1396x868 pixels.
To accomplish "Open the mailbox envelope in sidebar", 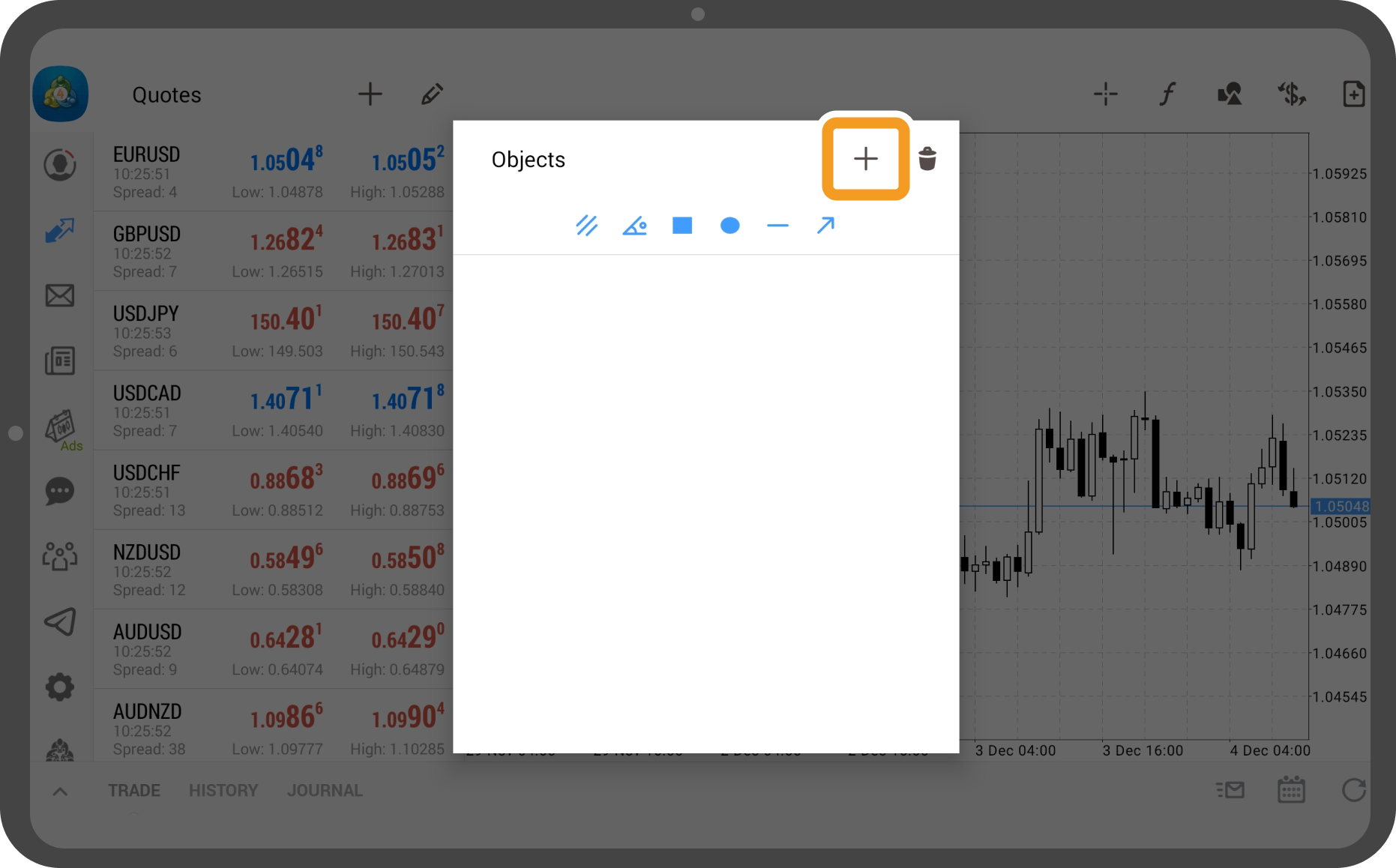I will 60,295.
